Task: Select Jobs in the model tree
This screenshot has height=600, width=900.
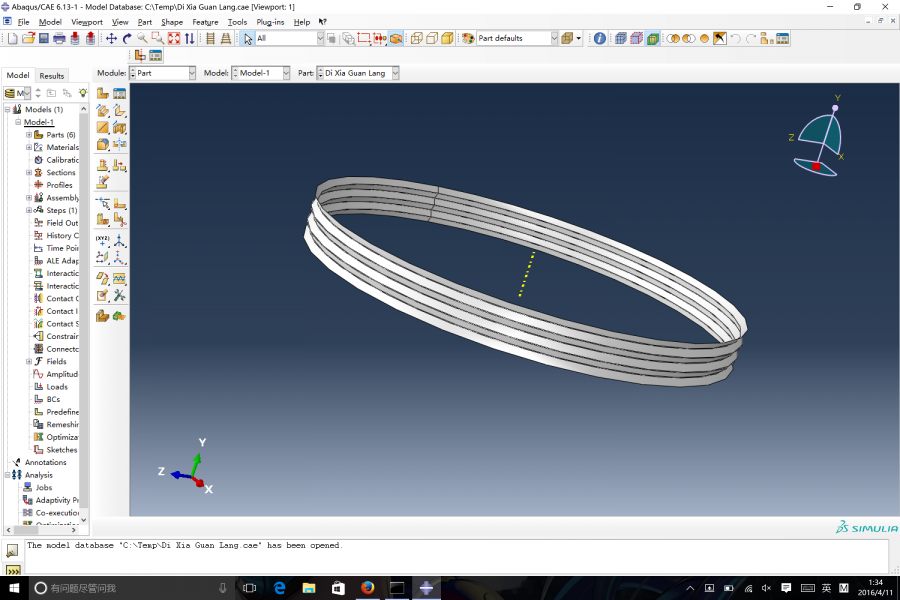Action: click(x=44, y=487)
